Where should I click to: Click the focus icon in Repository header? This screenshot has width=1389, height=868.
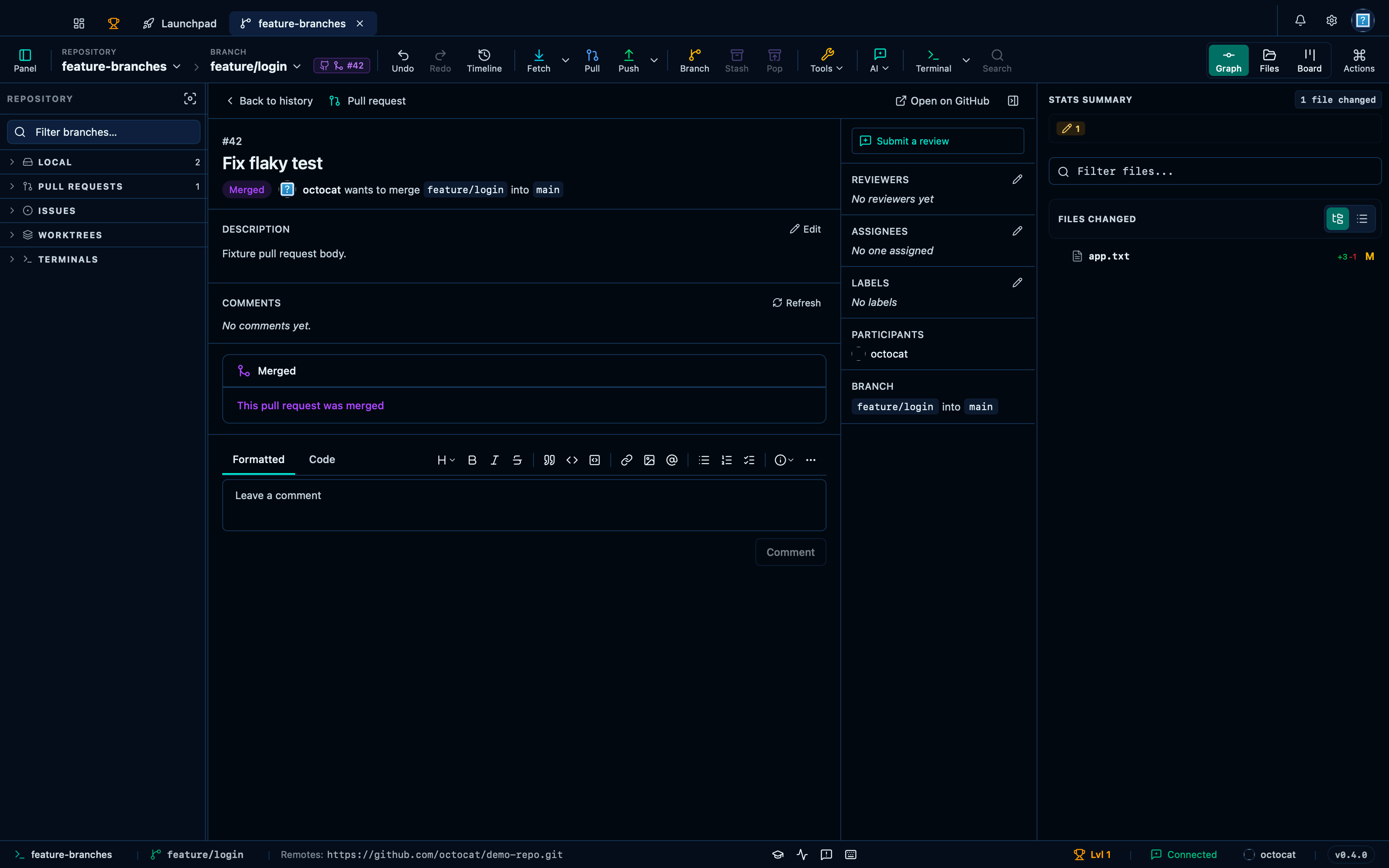pos(190,99)
